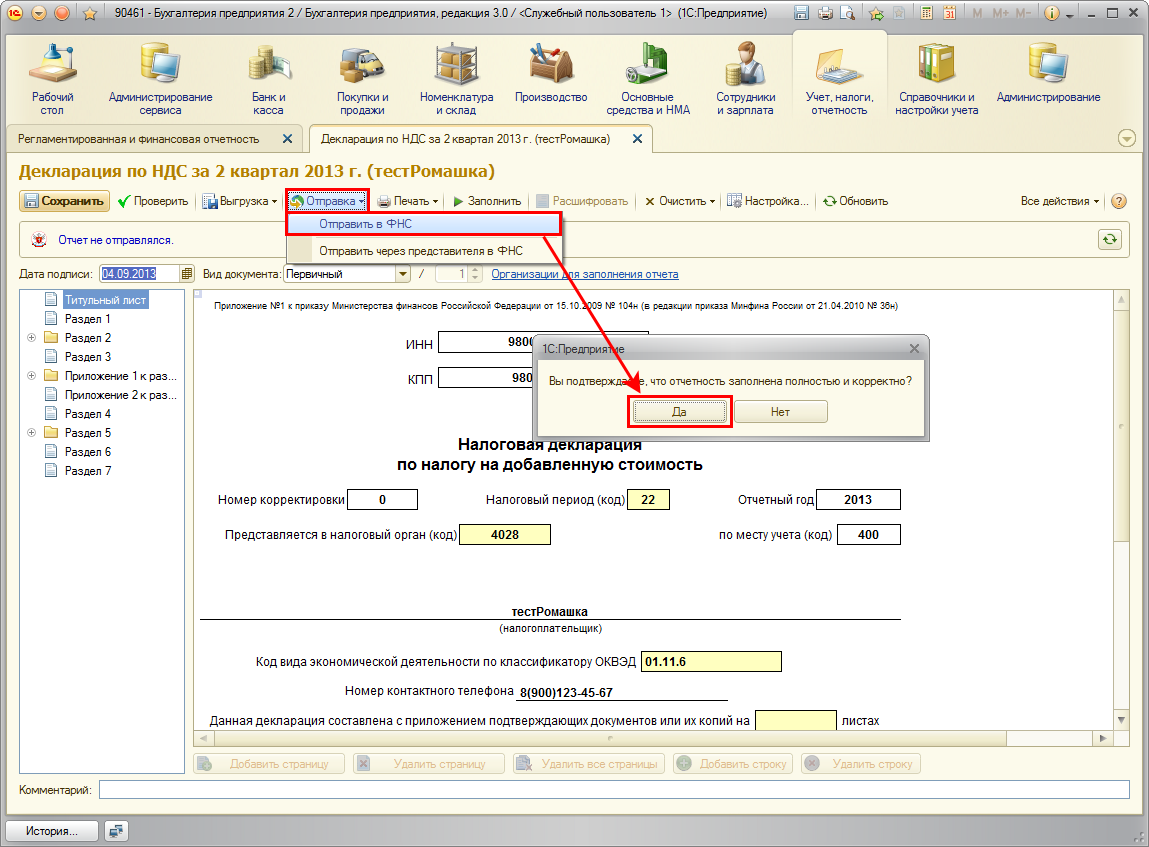
Task: Click the title bar save diskette icon
Action: [x=802, y=13]
